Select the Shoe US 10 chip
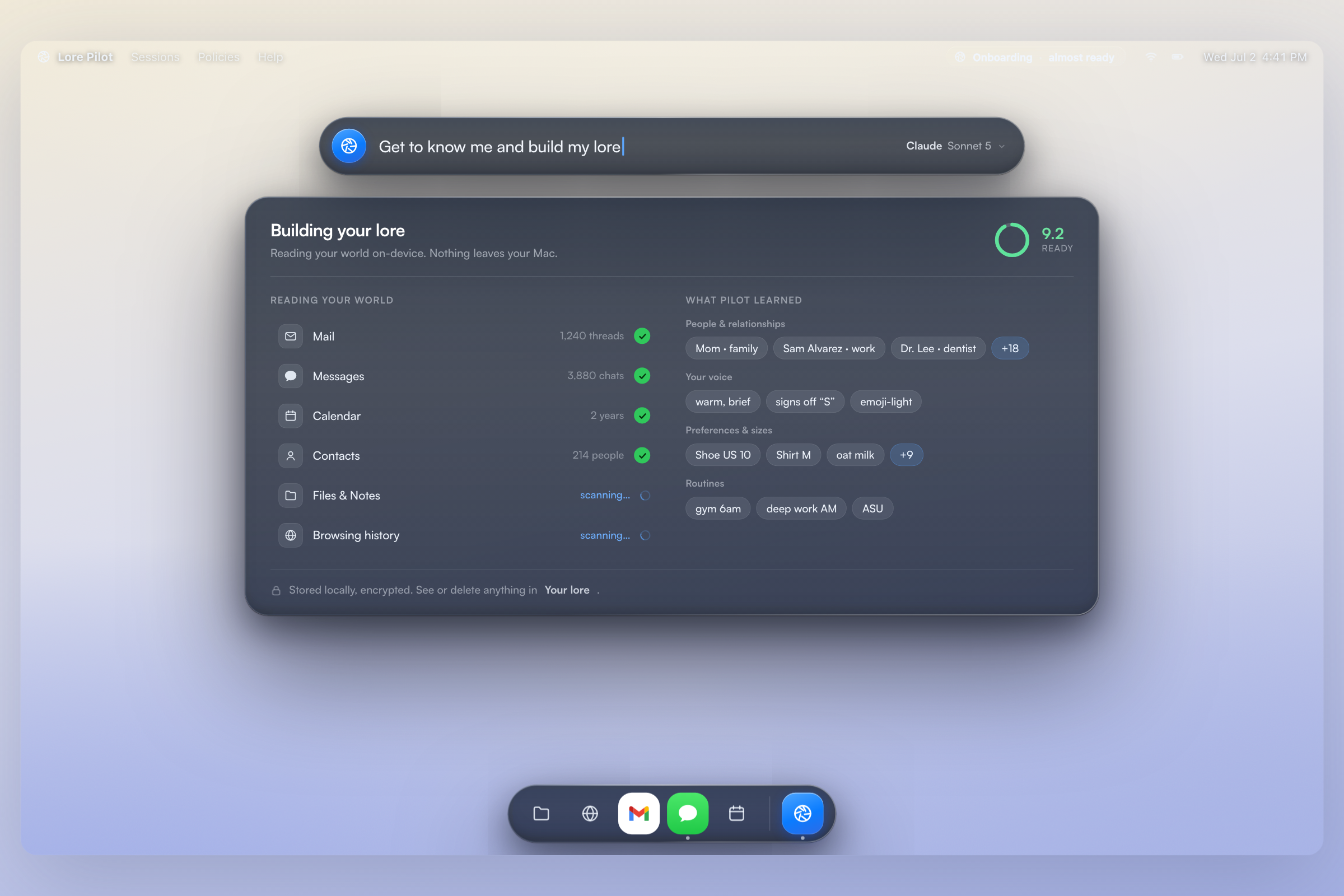The width and height of the screenshot is (1344, 896). point(722,455)
